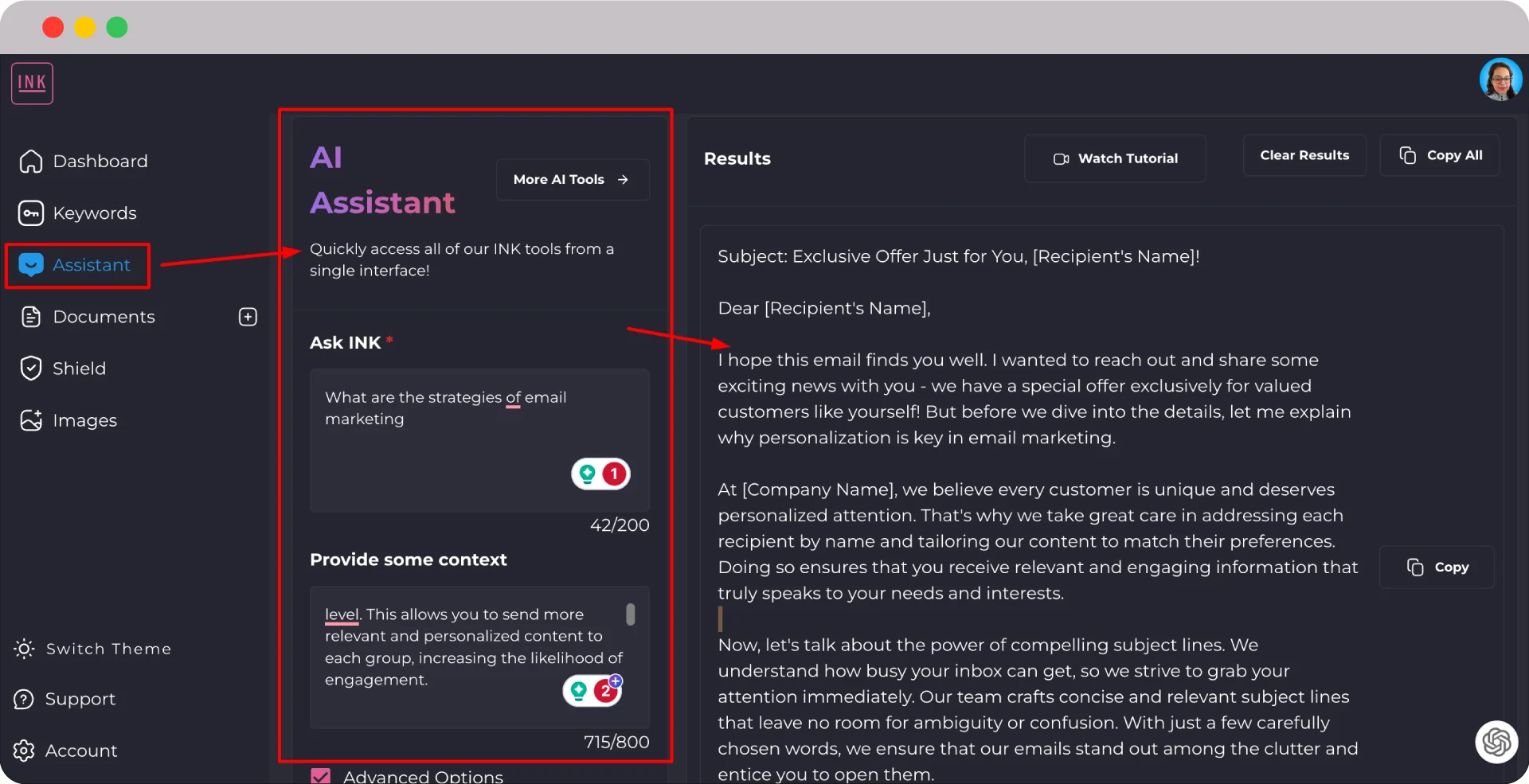Image resolution: width=1529 pixels, height=784 pixels.
Task: Uncheck the Advanced Options checkbox
Action: (321, 776)
